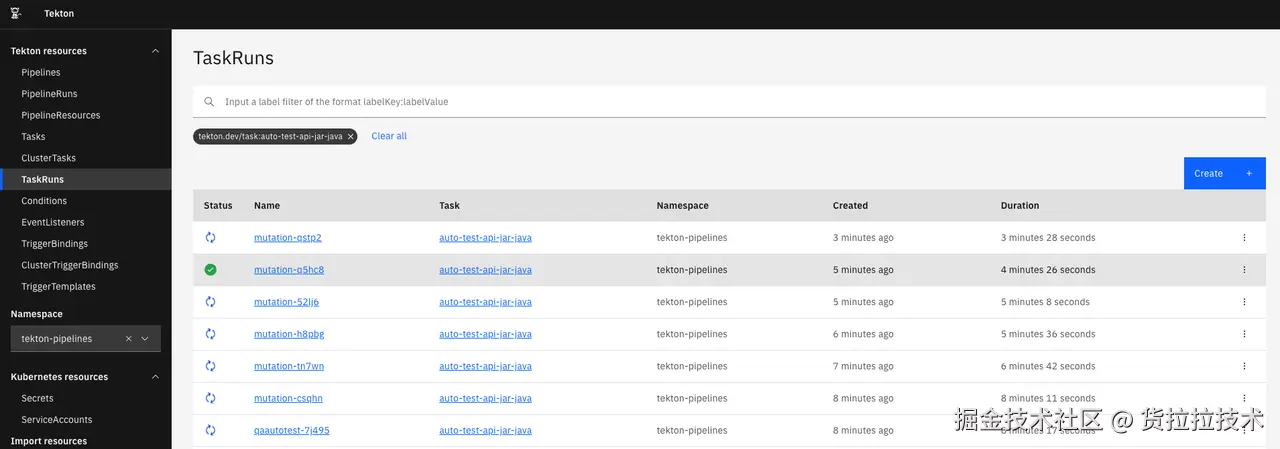The height and width of the screenshot is (449, 1280).
Task: Open the mutation-qstp2 TaskRun link
Action: tap(288, 238)
